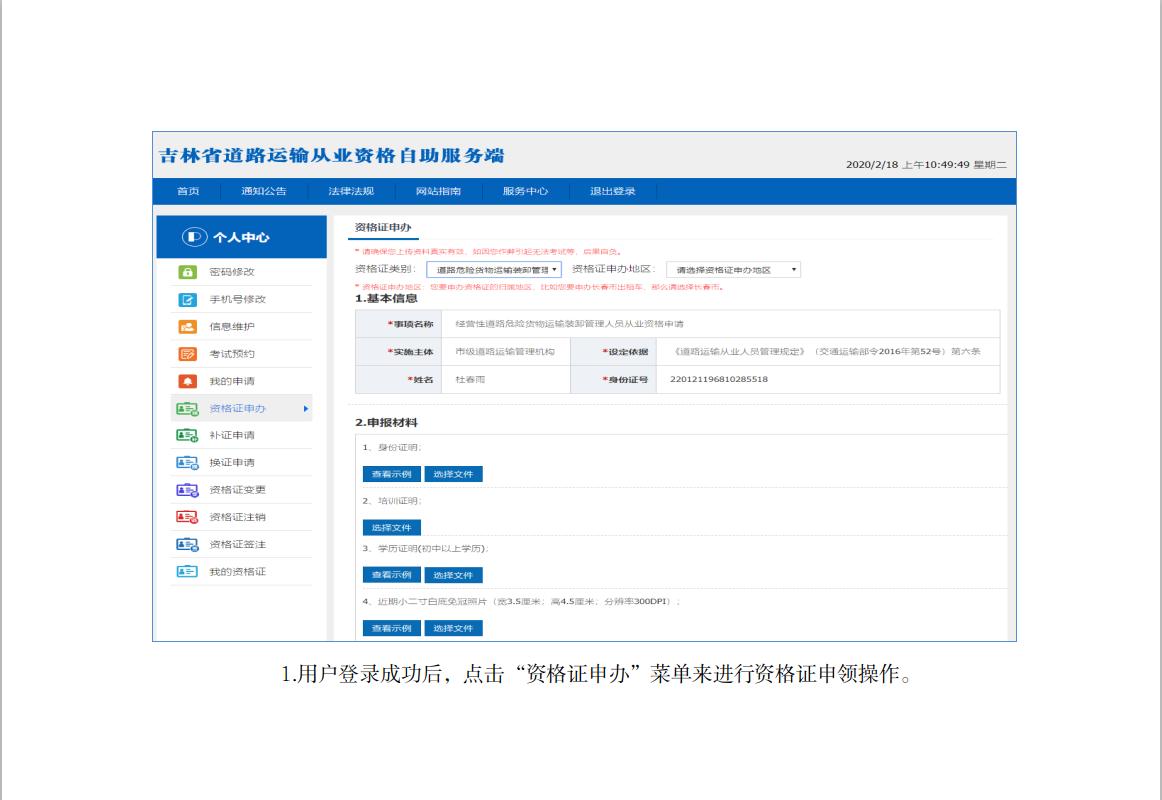1162x800 pixels.
Task: Click the 手机号修改 edit icon
Action: [187, 299]
